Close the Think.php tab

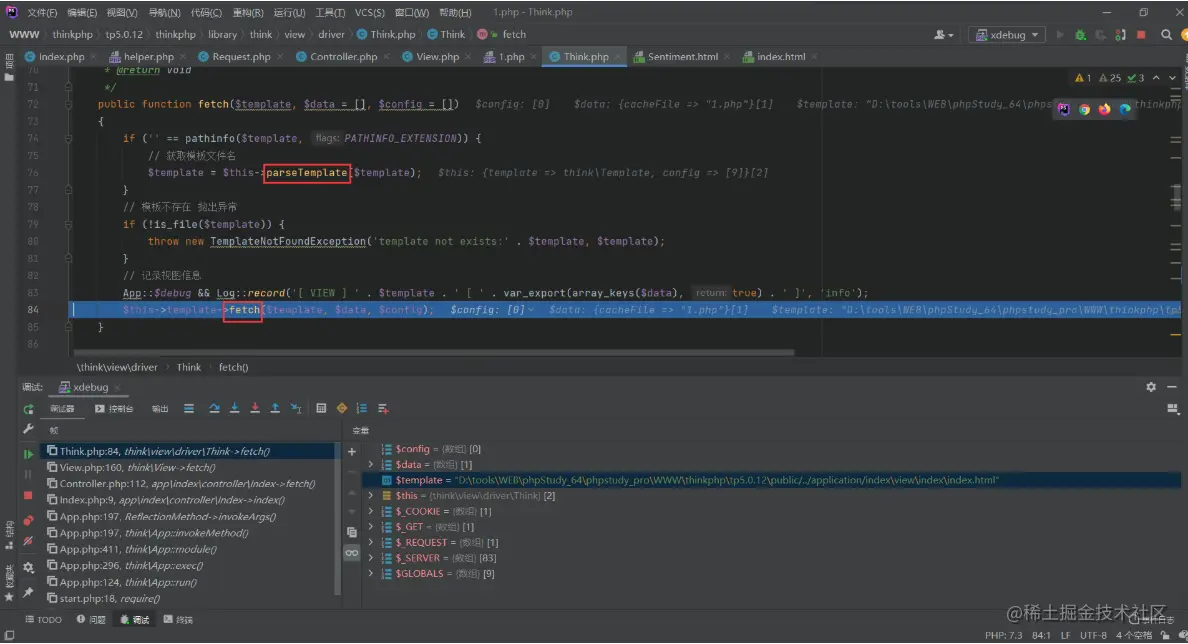tap(618, 57)
